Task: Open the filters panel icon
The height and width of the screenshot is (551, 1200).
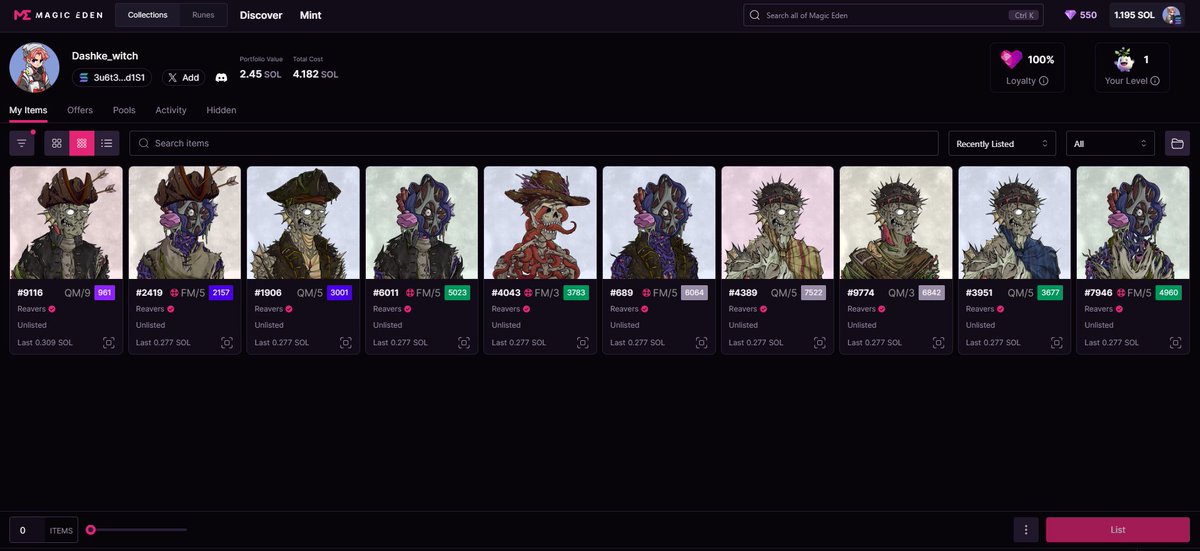Action: 22,143
